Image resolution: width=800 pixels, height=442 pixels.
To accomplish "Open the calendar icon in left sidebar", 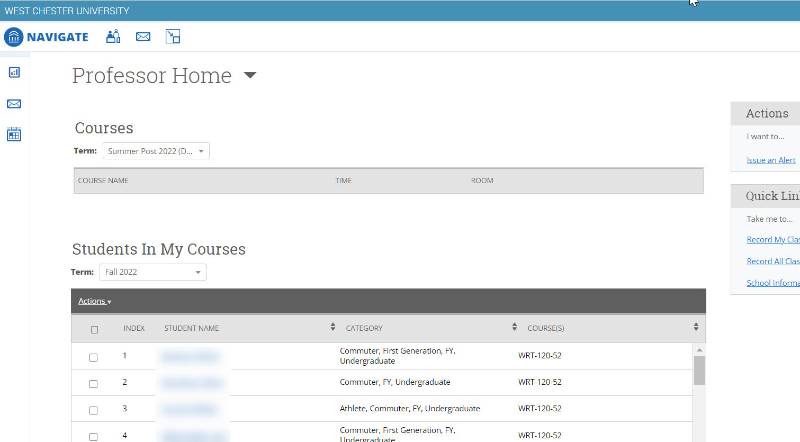I will (x=14, y=134).
